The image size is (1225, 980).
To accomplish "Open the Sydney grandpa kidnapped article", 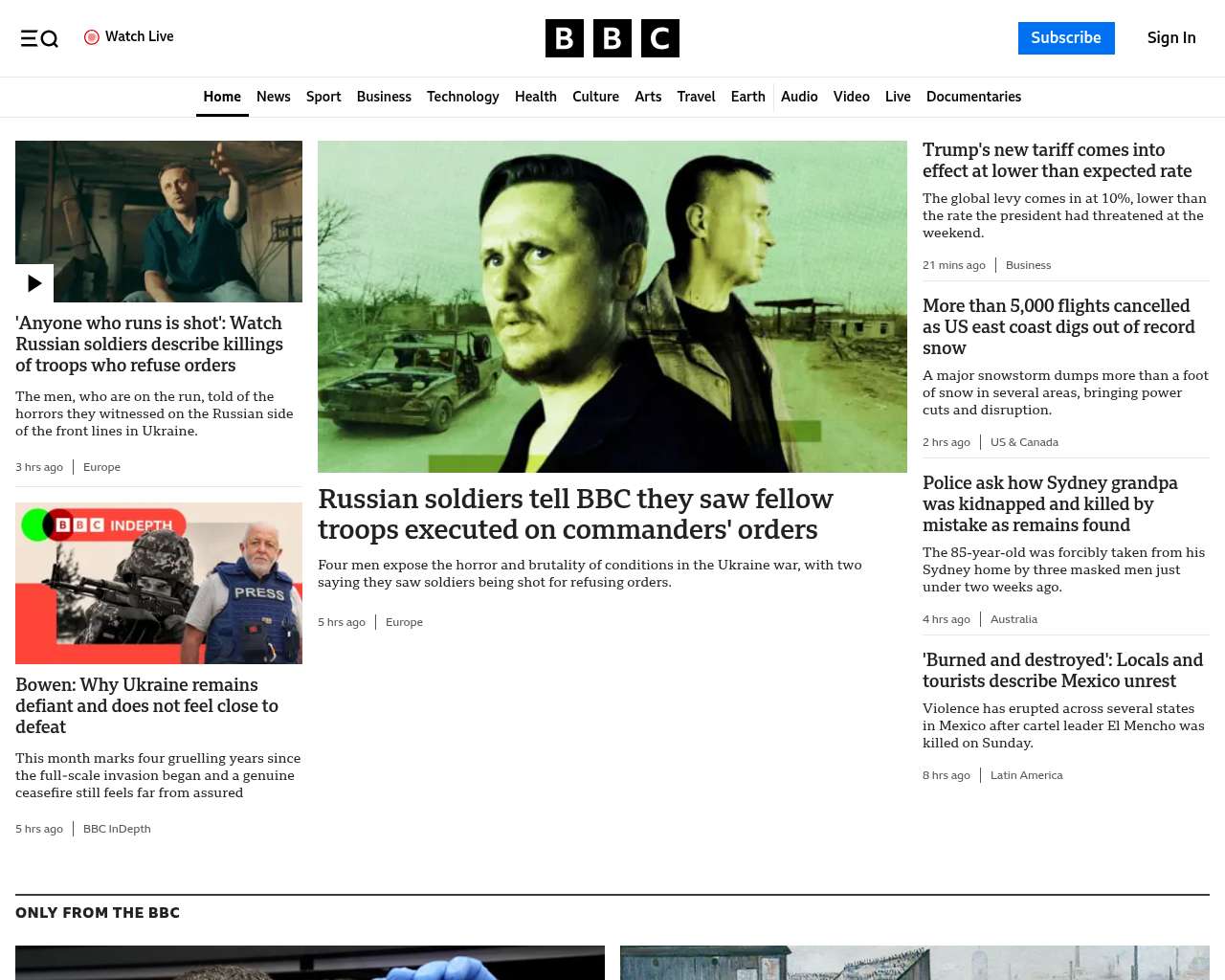I will 1050,503.
